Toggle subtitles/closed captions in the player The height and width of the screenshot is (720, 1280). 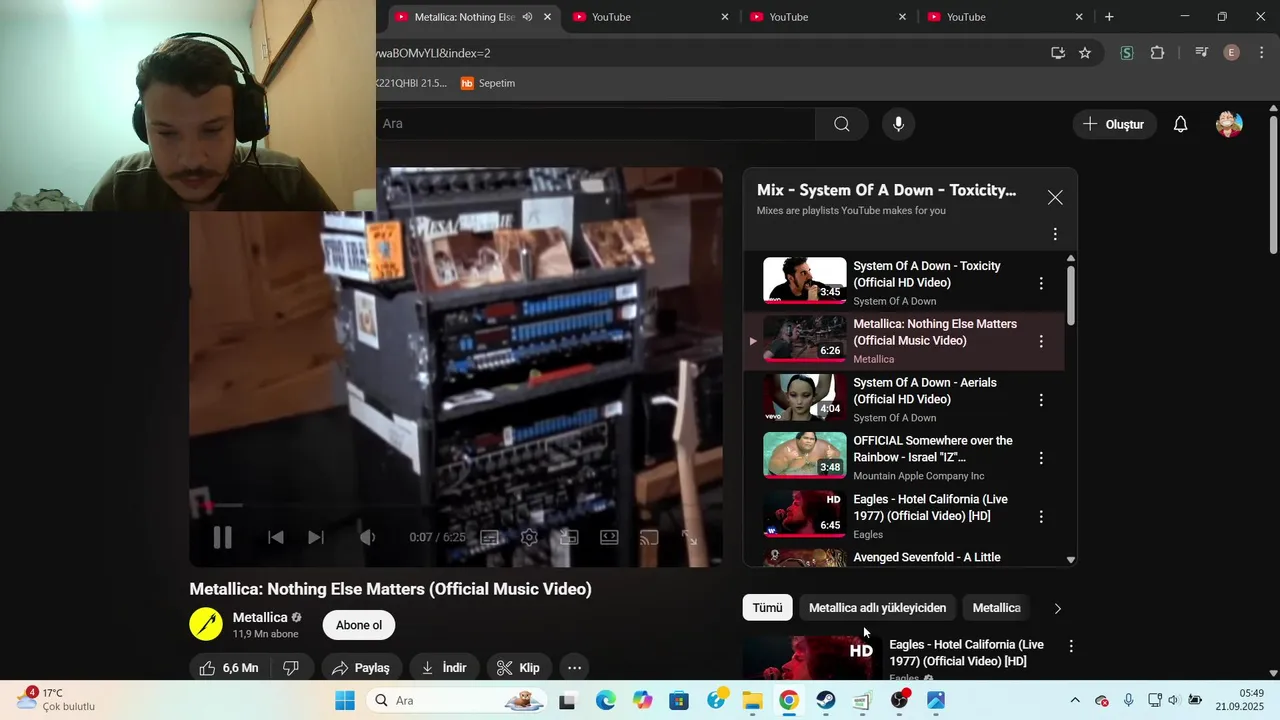pos(489,537)
